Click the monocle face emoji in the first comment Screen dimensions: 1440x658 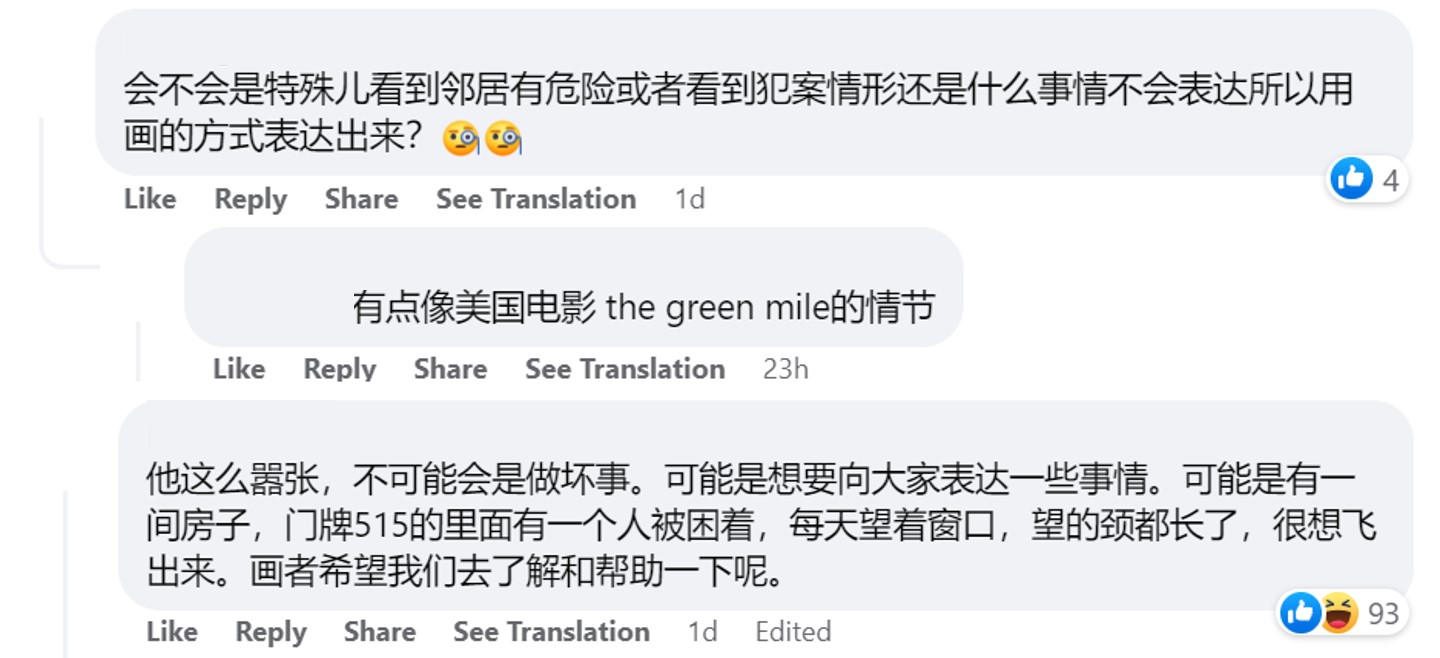tap(461, 139)
